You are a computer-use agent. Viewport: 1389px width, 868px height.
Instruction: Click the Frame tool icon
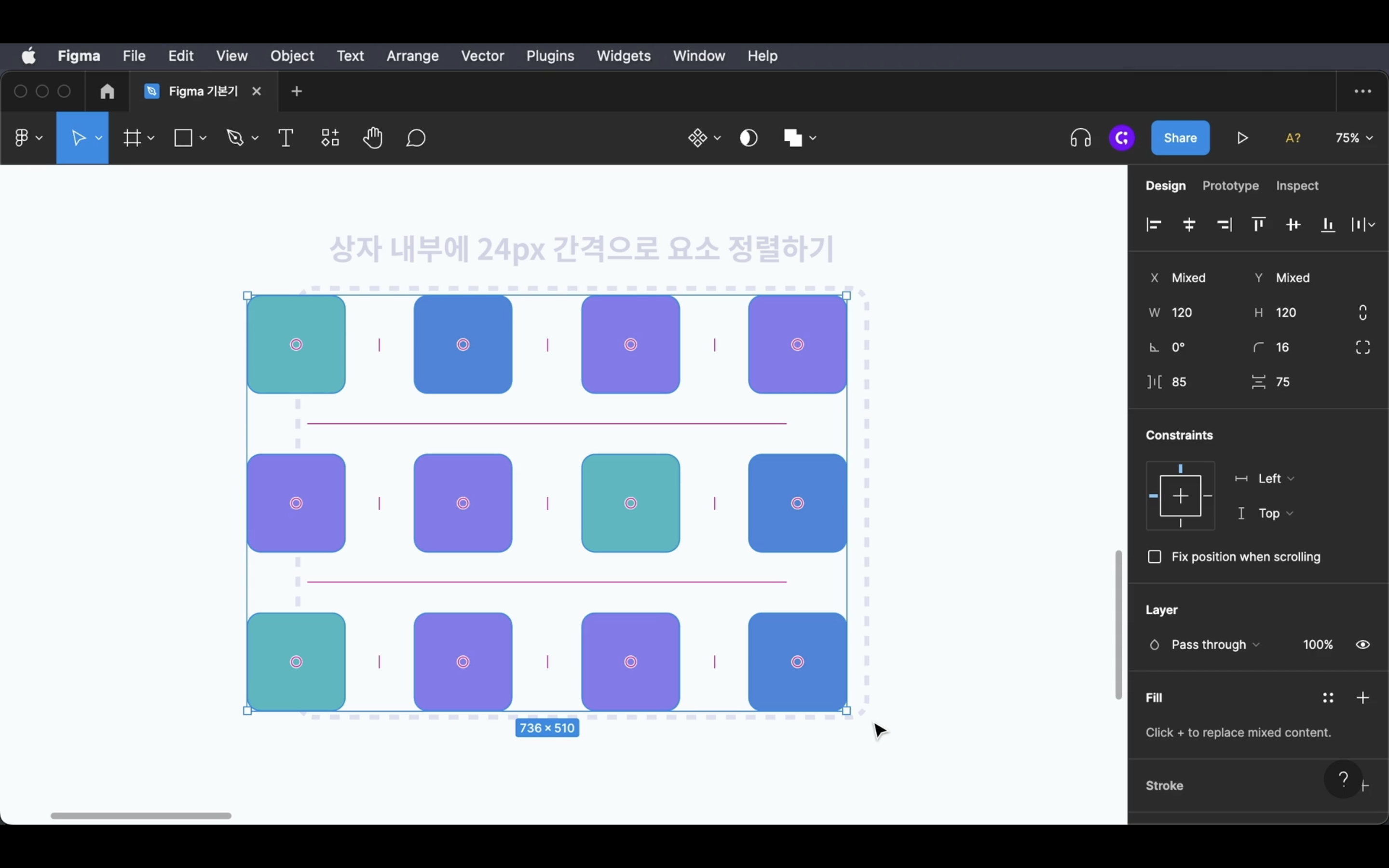coord(132,138)
